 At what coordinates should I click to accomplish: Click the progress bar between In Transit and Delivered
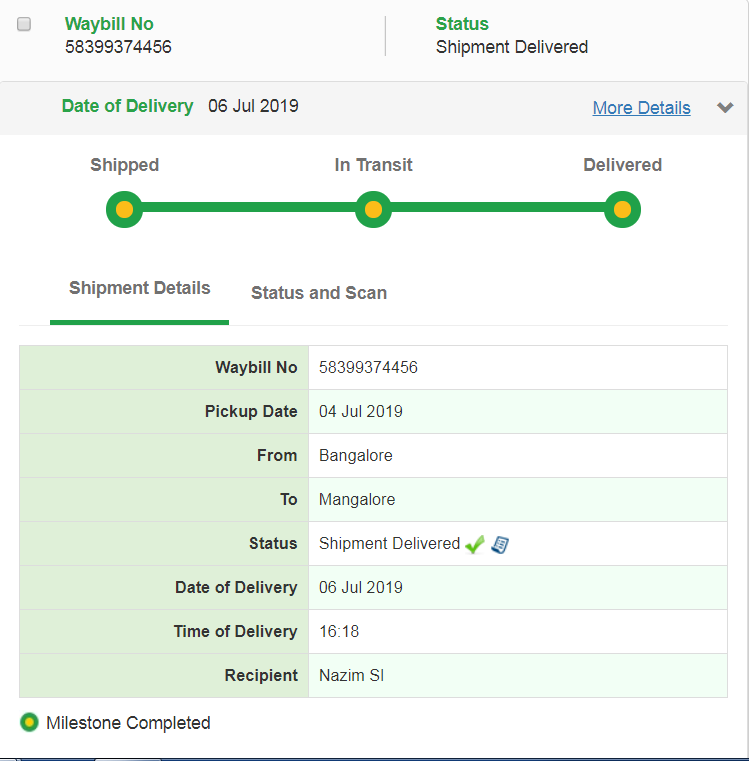[x=497, y=210]
